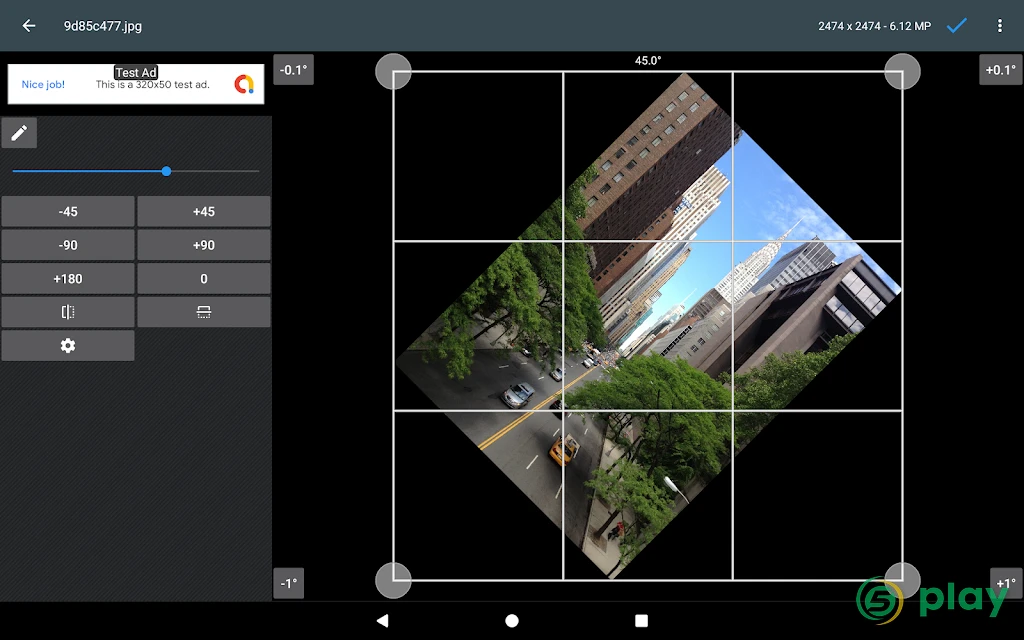
Task: Click the 2474 x 2474 - 6.12 MP size text
Action: (x=874, y=26)
